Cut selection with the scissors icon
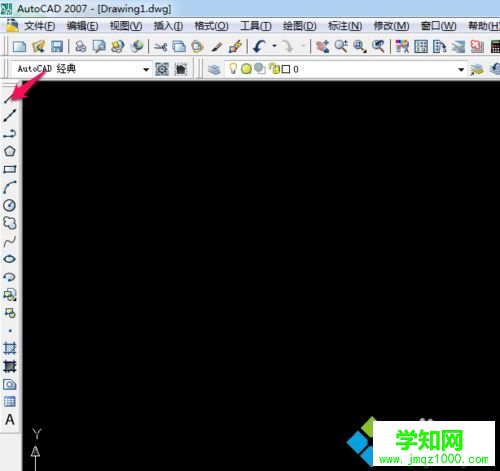Screen dimensions: 500x471 point(160,47)
